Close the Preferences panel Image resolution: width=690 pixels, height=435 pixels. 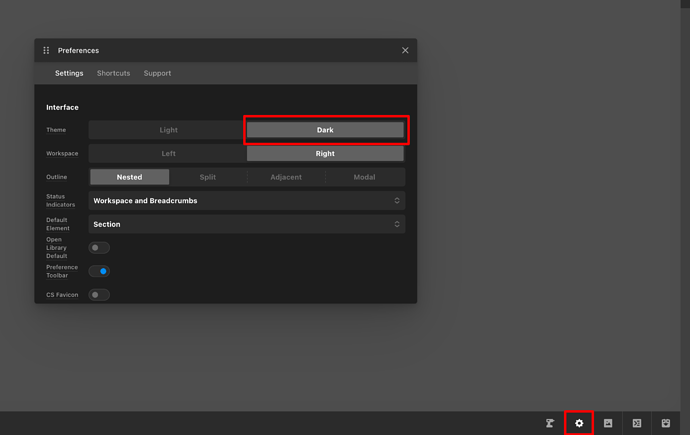405,50
